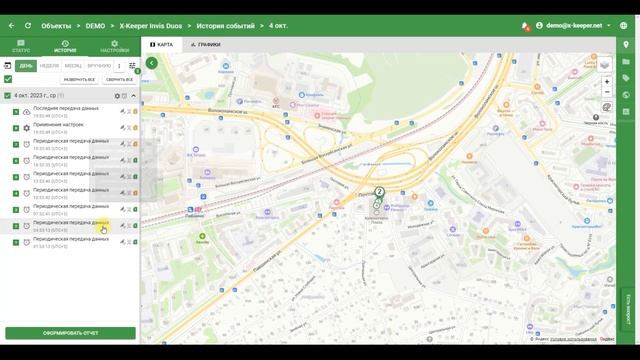Toggle the Последняя передача данных row marker
The image size is (640, 360).
coord(16,112)
